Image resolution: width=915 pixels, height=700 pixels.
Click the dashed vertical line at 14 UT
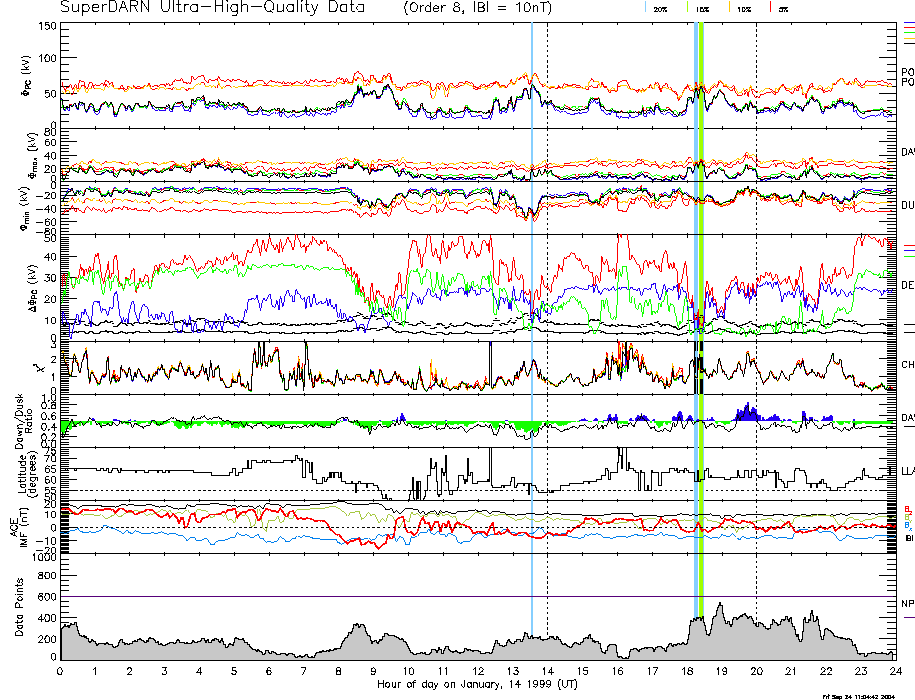point(547,300)
